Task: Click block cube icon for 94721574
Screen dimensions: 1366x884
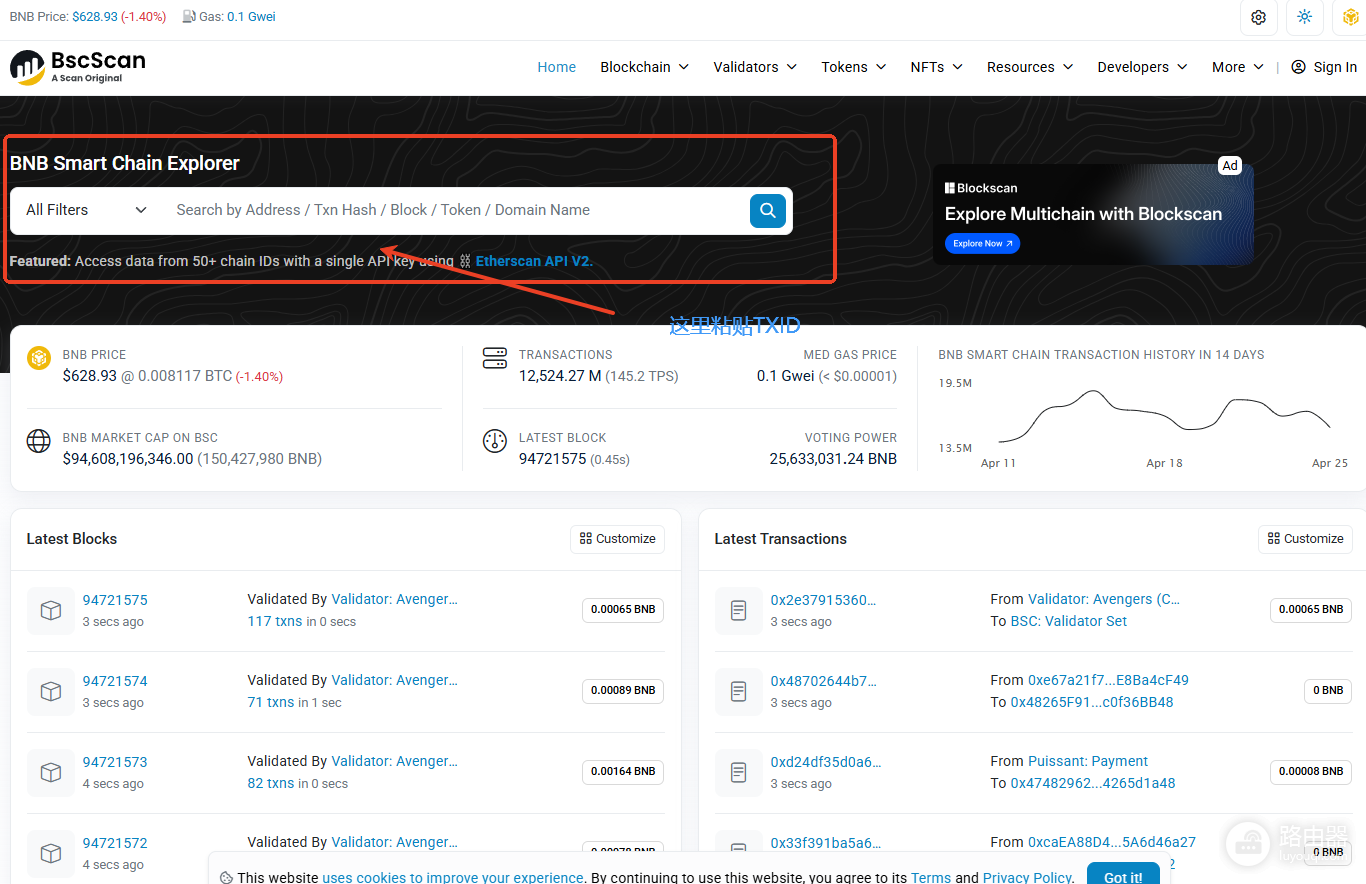Action: (51, 691)
